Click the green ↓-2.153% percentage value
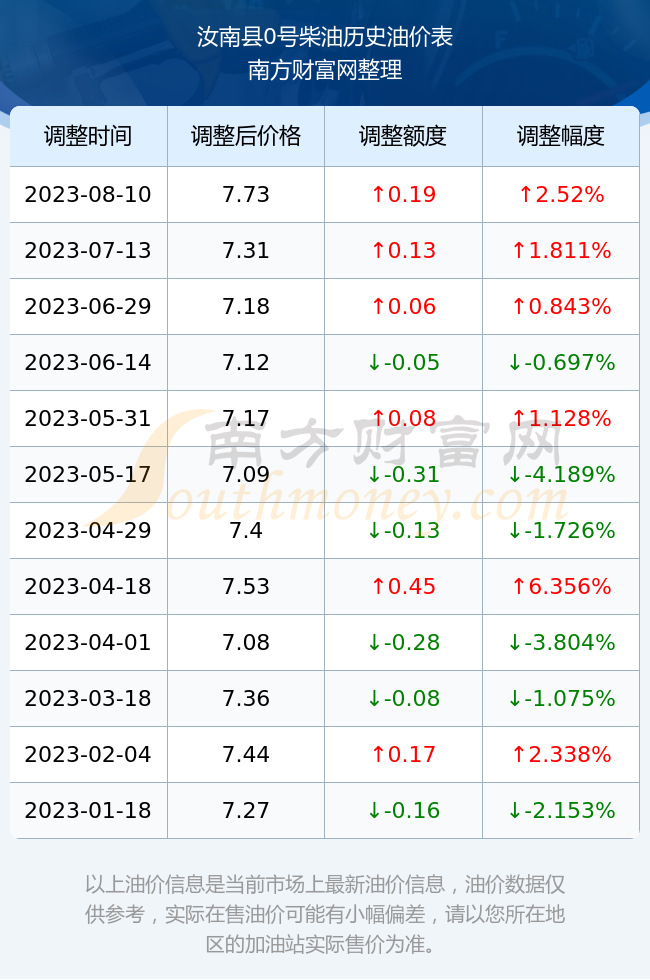Screen dimensions: 650x980 (561, 811)
